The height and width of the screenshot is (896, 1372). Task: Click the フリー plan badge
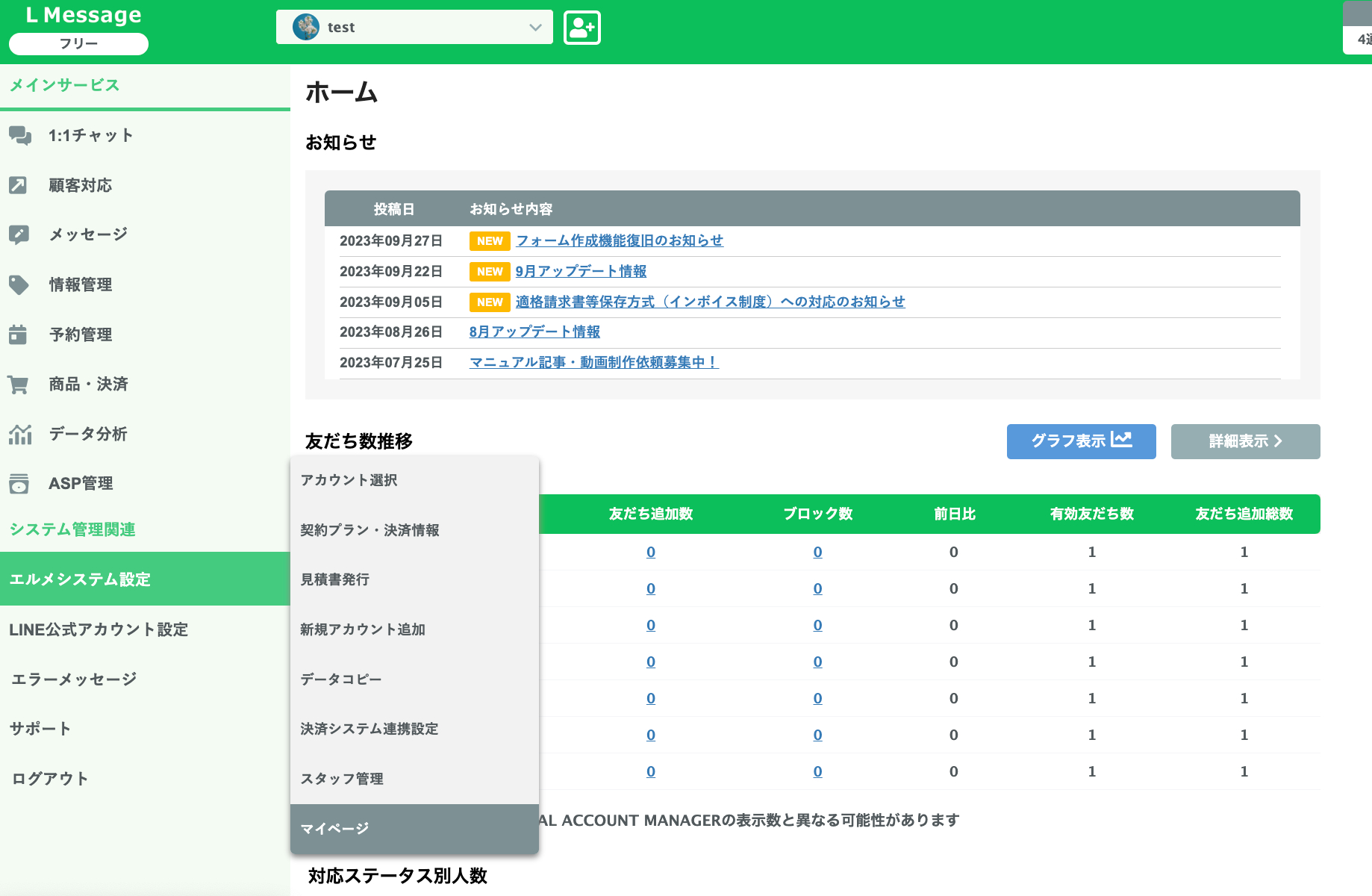(x=78, y=44)
